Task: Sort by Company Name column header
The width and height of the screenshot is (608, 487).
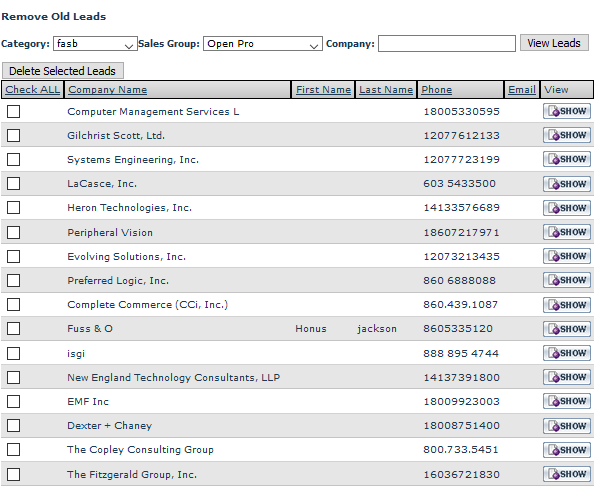Action: click(107, 90)
